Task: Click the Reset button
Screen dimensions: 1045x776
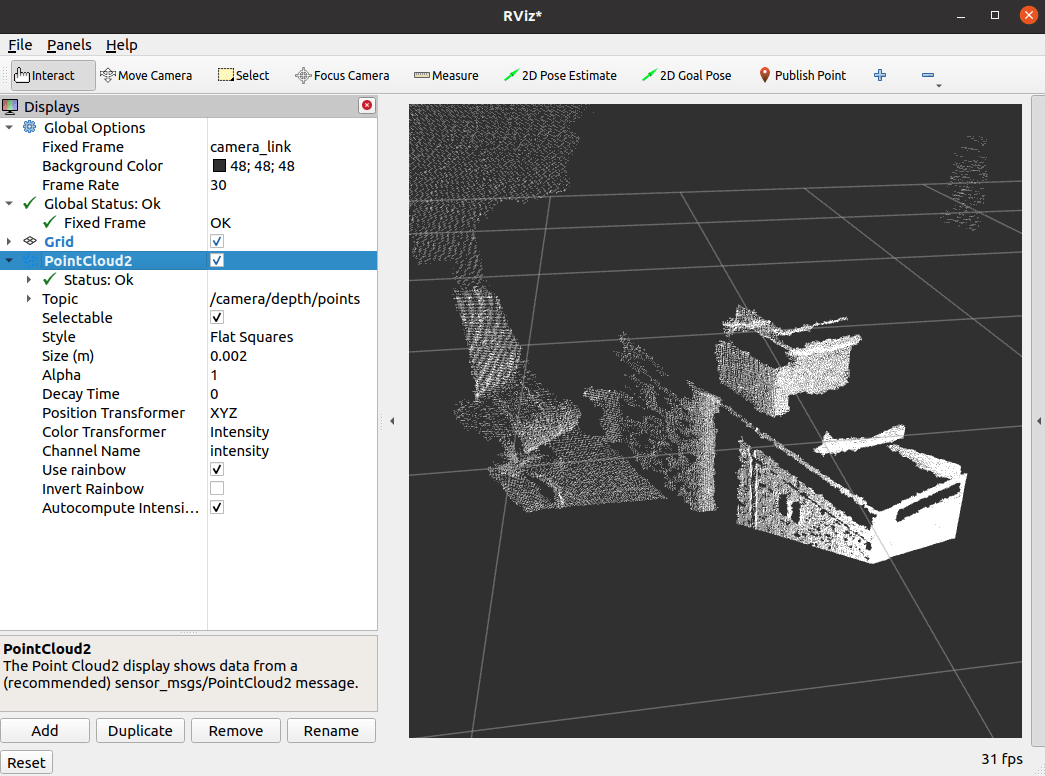Action: [27, 763]
